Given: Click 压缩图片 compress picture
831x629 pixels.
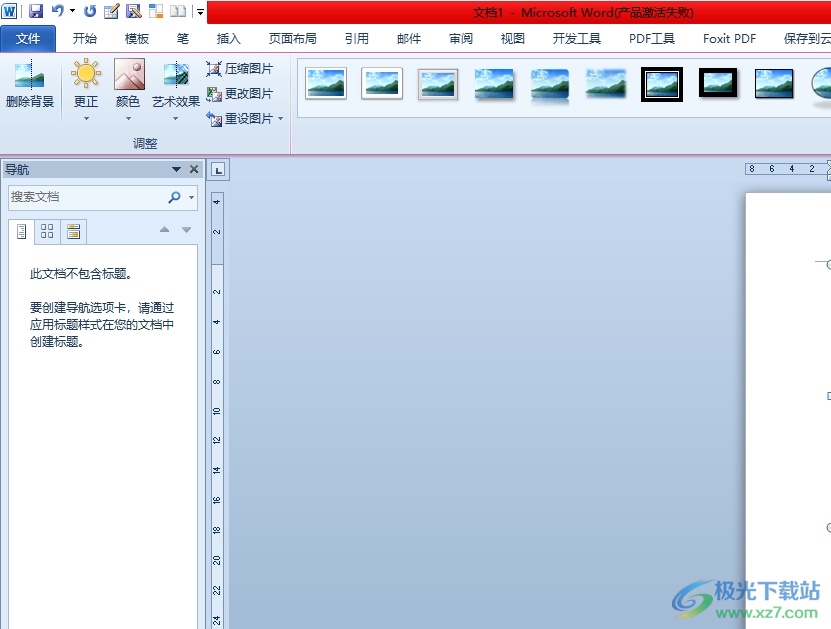Looking at the screenshot, I should 240,69.
